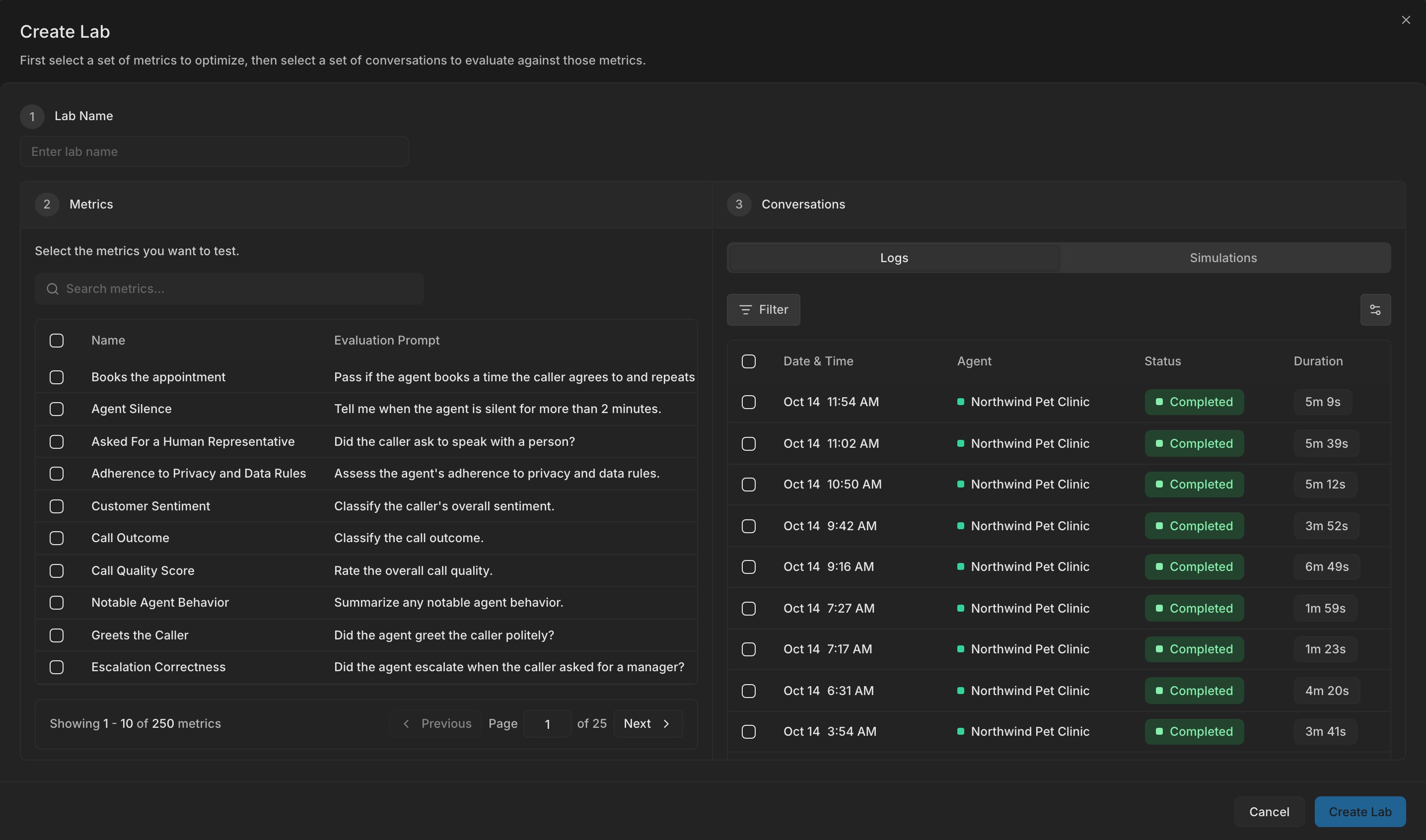Close the Create Lab dialog
This screenshot has width=1426, height=840.
click(x=1406, y=20)
